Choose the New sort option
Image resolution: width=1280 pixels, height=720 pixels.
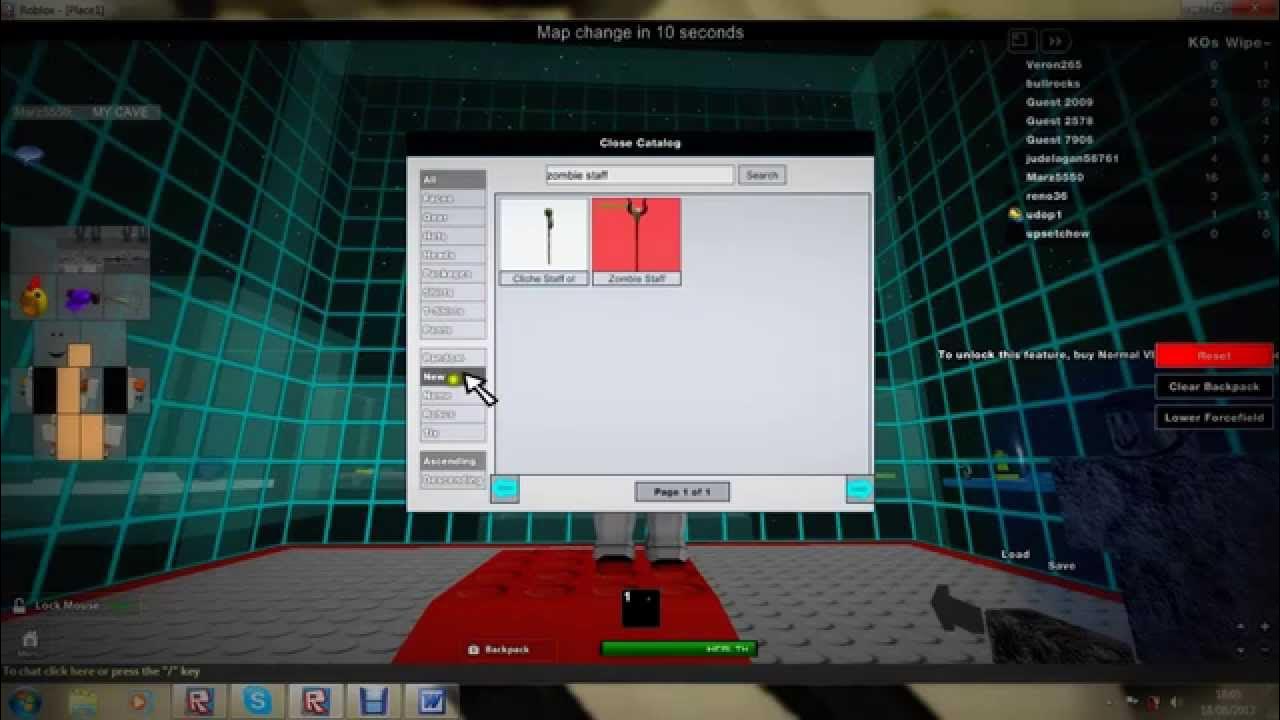453,377
